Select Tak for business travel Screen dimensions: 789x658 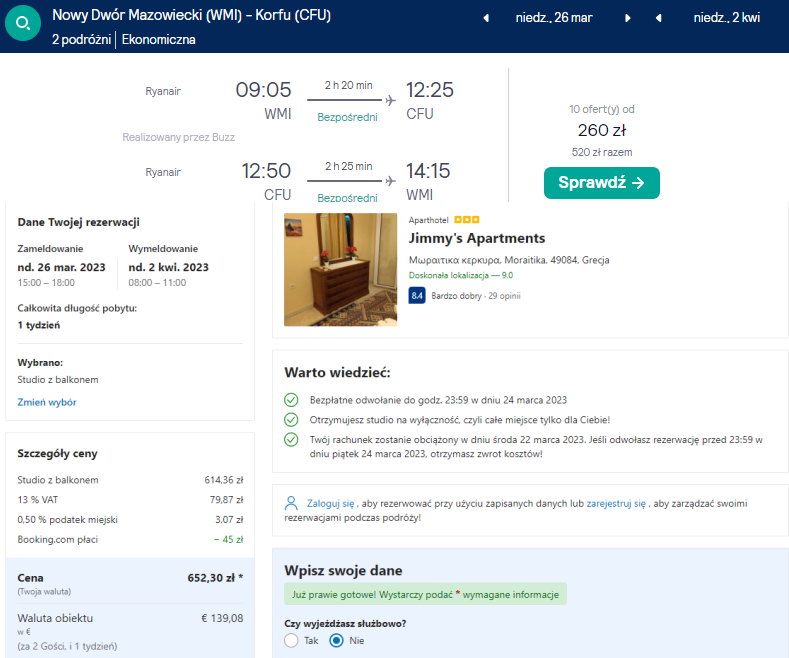291,640
